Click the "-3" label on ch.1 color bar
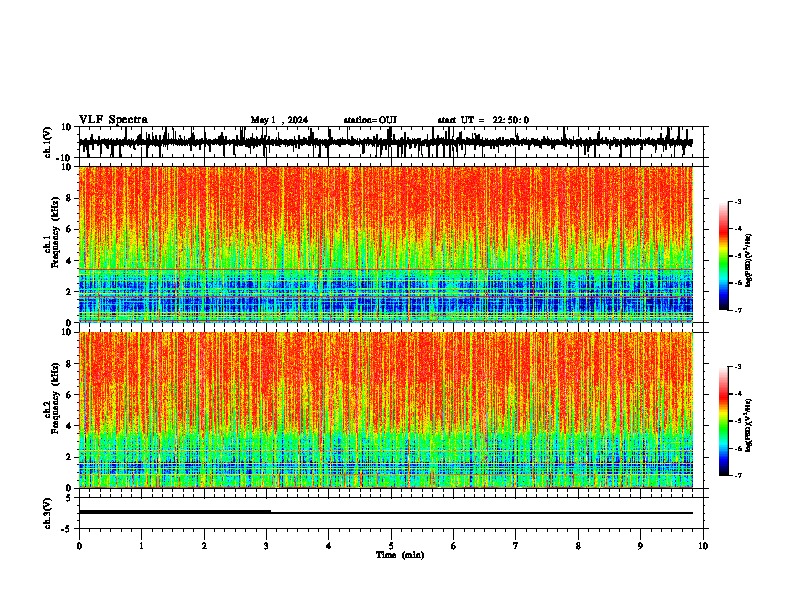This screenshot has width=792, height=612. 737,202
